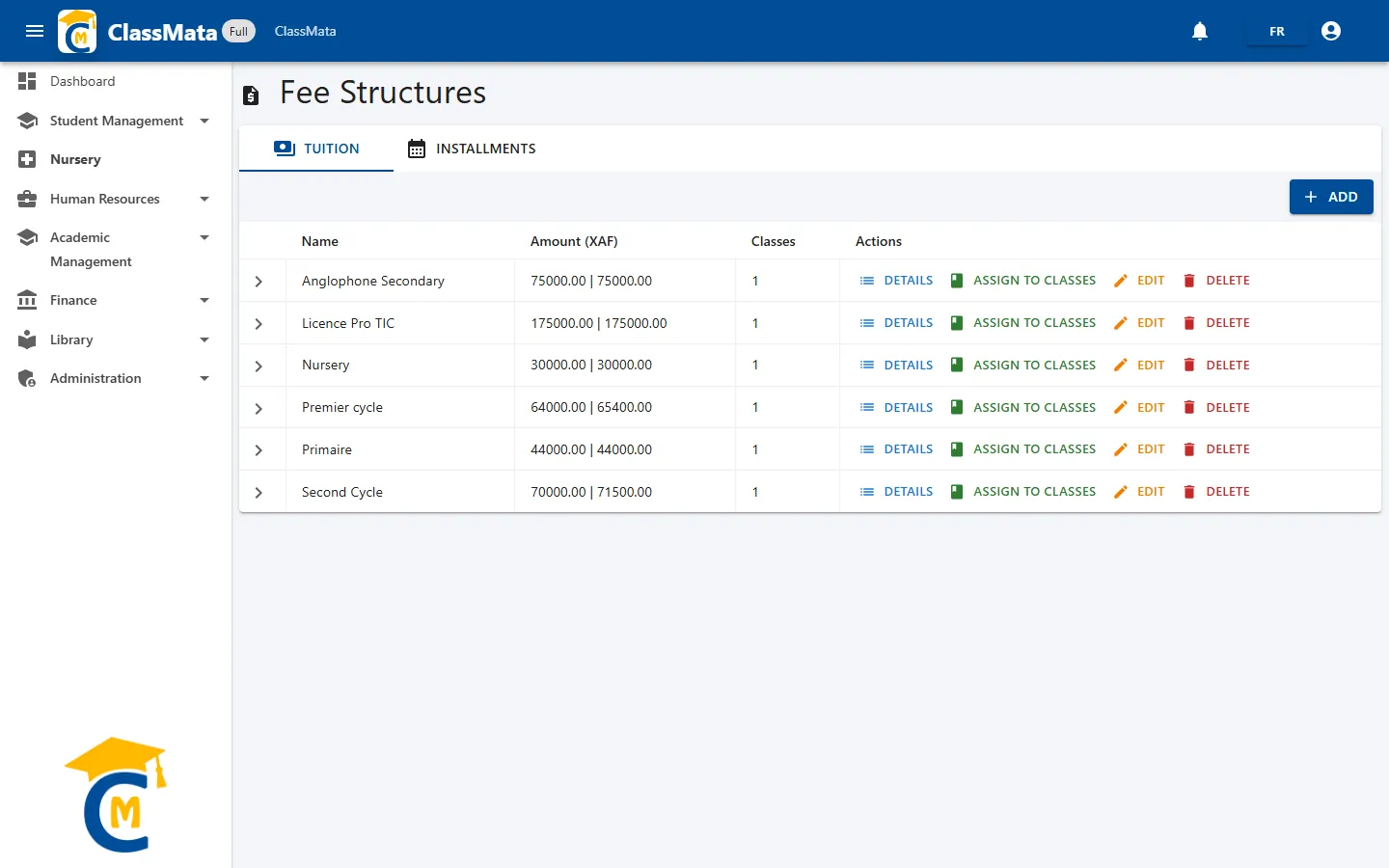Switch to the Tuition tab
The image size is (1389, 868).
[x=316, y=149]
